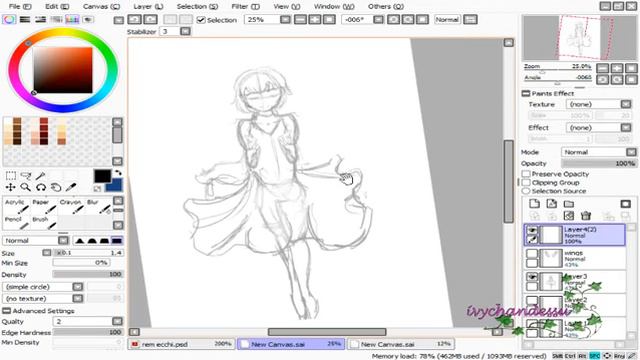This screenshot has height=360, width=640.
Task: Open the Edit menu
Action: (x=57, y=7)
